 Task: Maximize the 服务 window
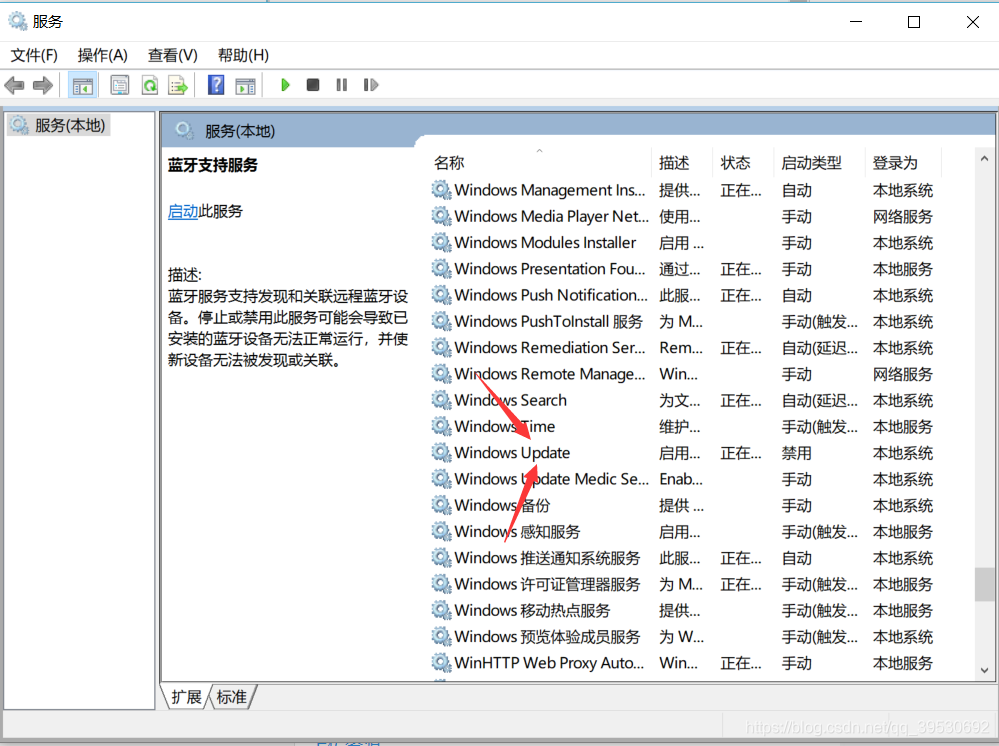[x=914, y=22]
